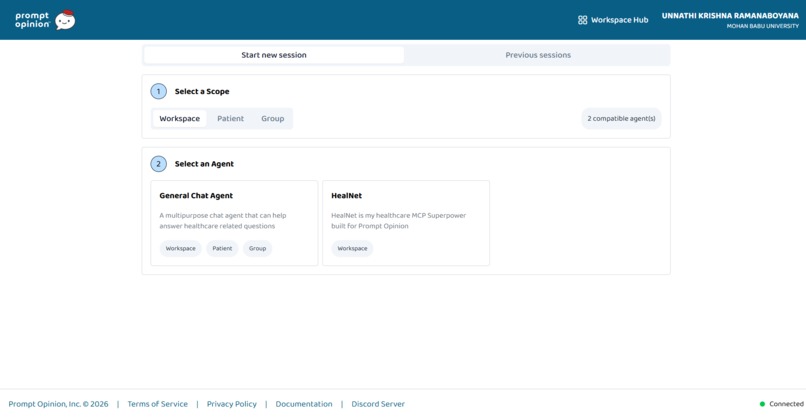
Task: Click the Connected status text
Action: pyautogui.click(x=786, y=404)
